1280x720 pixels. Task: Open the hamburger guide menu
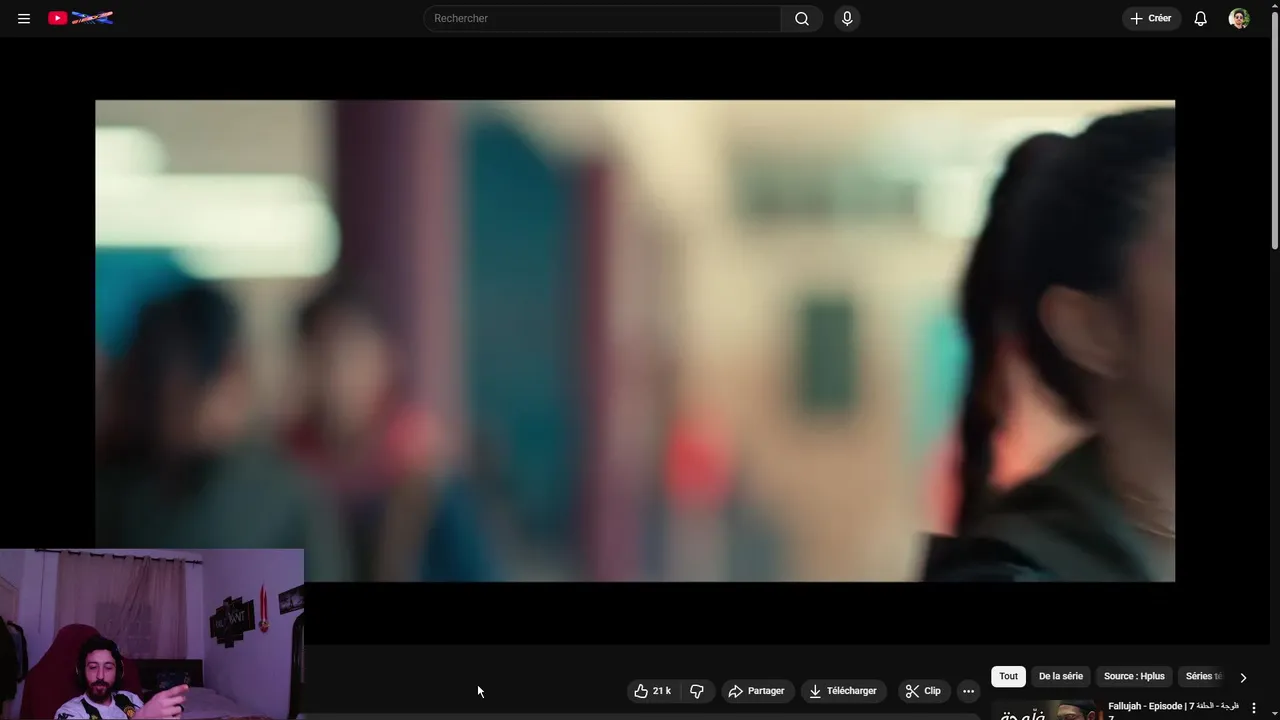coord(24,18)
